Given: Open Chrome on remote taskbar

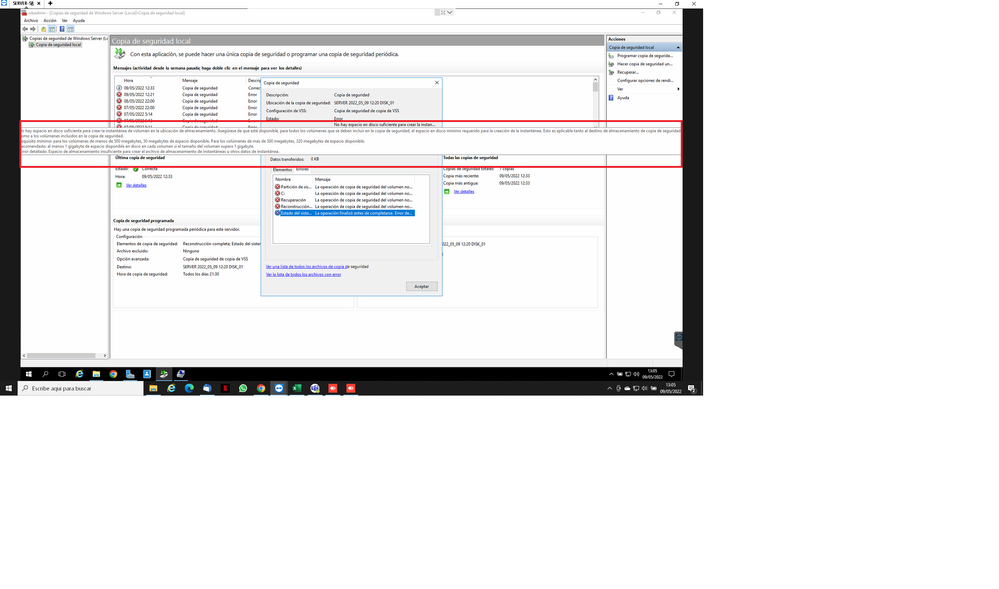Looking at the screenshot, I should [113, 374].
